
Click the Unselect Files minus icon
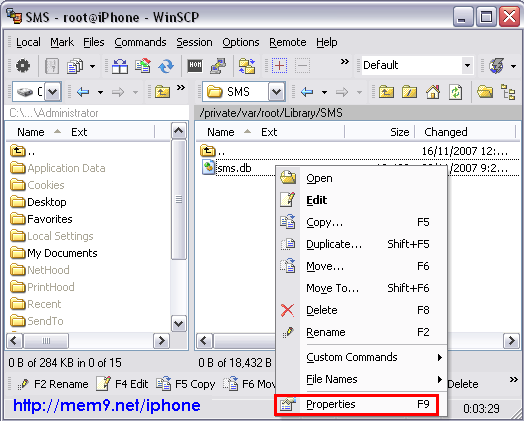click(x=302, y=65)
